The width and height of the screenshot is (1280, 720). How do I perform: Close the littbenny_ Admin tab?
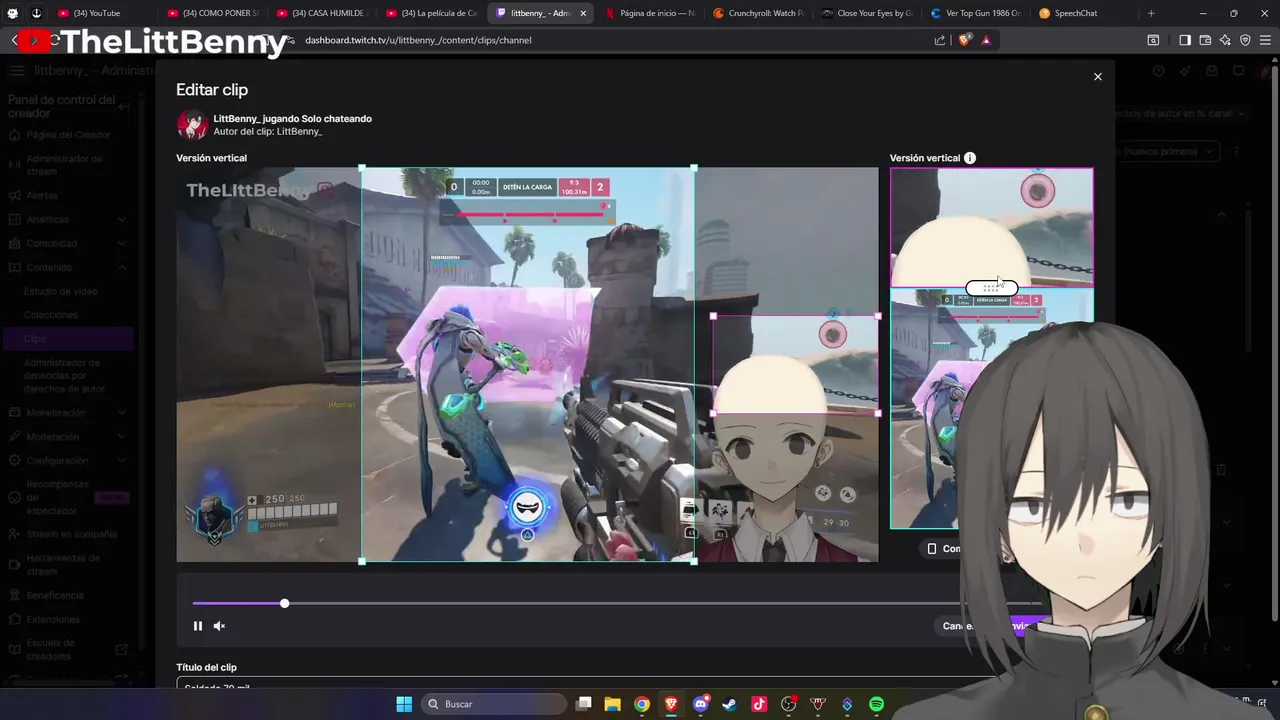pyautogui.click(x=583, y=13)
